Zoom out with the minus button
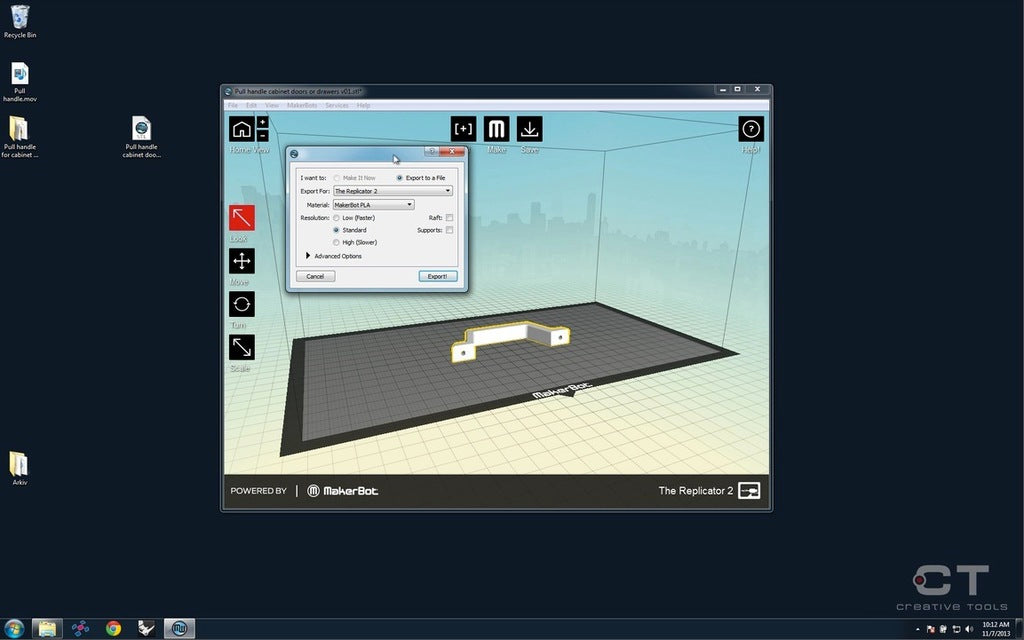1024x640 pixels. click(262, 135)
